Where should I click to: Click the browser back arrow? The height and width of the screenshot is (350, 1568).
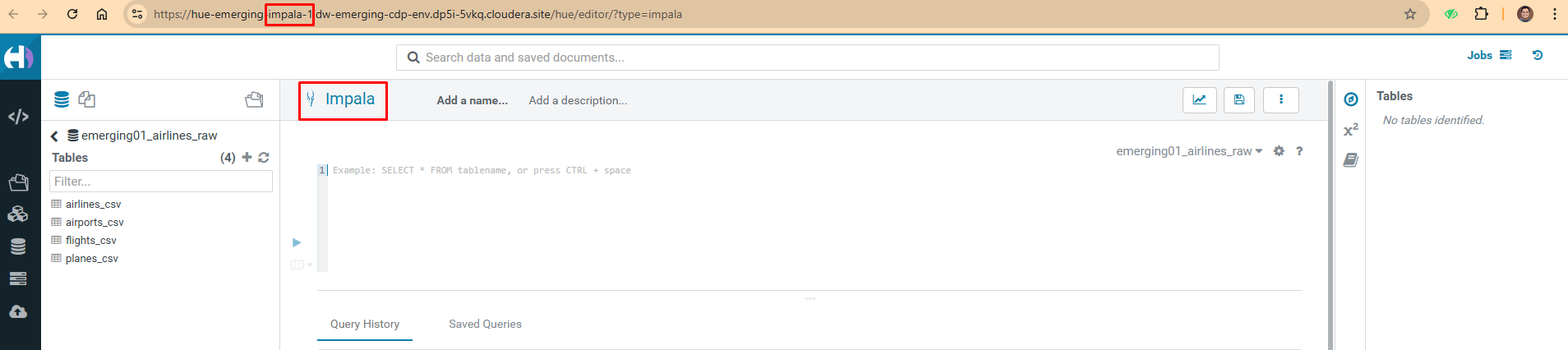13,14
